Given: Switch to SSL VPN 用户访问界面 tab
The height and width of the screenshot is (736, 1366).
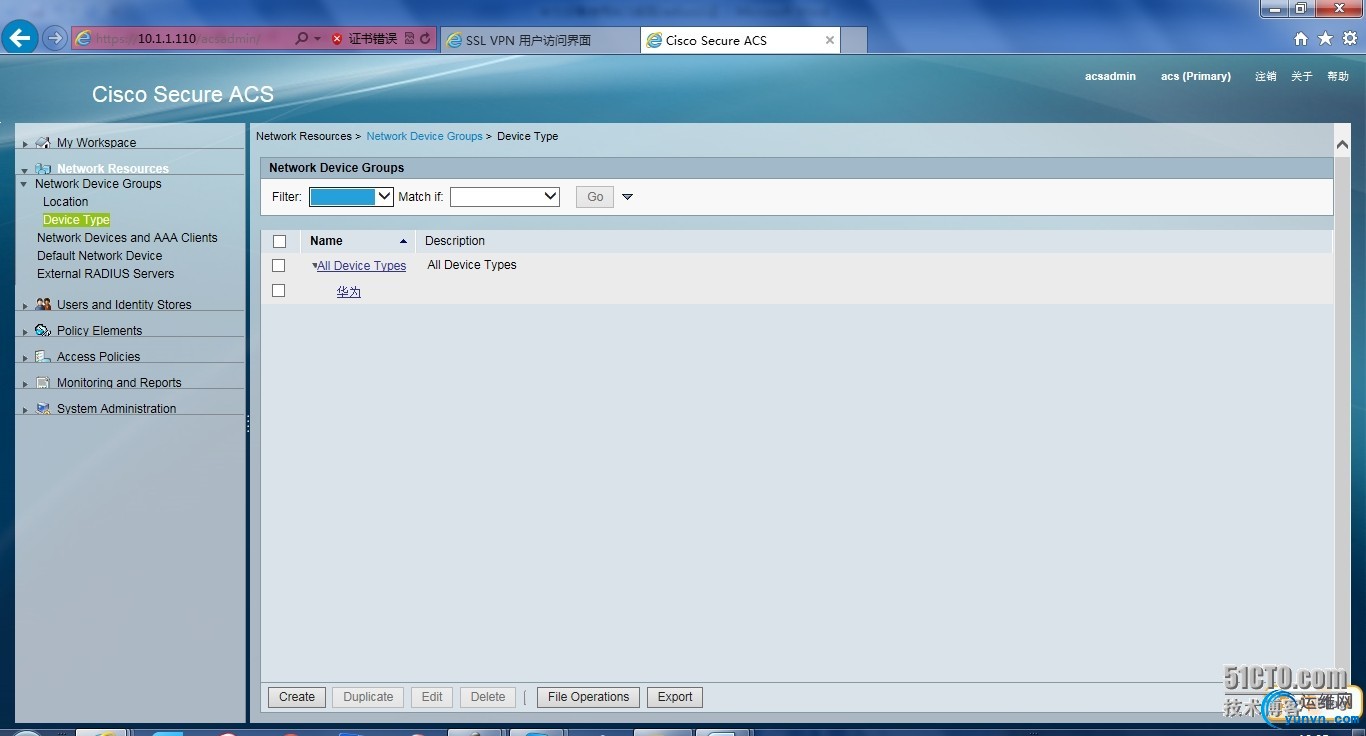Looking at the screenshot, I should point(539,40).
